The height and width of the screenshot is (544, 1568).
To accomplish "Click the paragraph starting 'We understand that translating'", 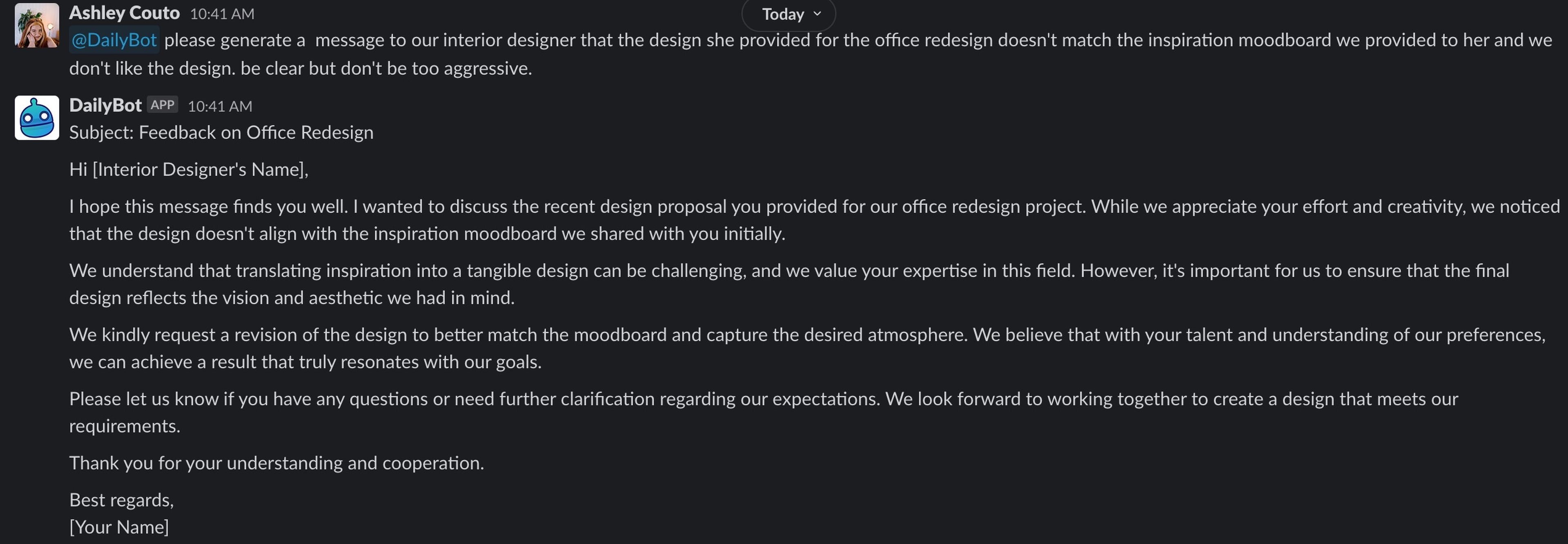I will [x=789, y=283].
